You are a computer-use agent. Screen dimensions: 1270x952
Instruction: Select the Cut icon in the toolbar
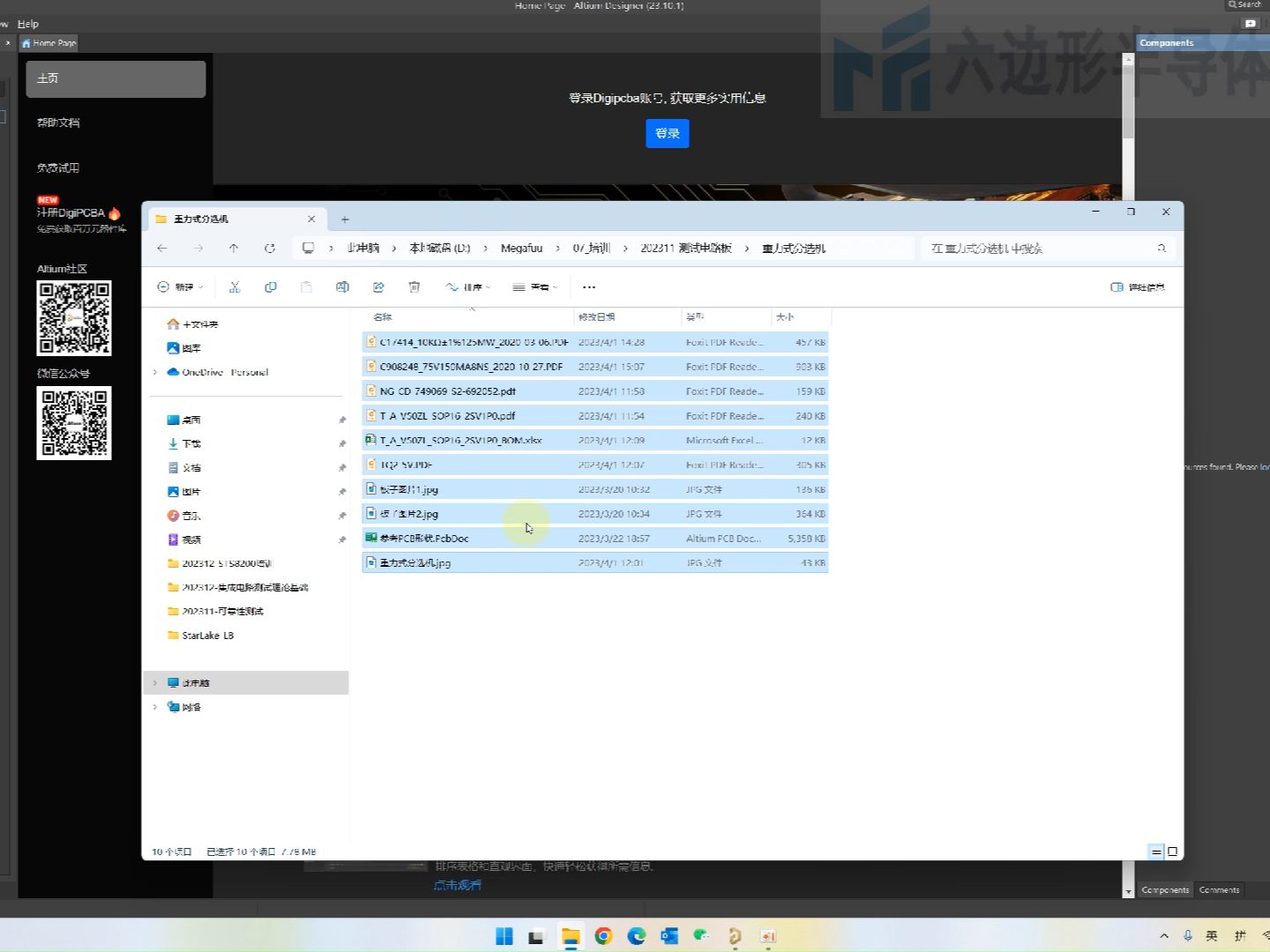[x=235, y=286]
